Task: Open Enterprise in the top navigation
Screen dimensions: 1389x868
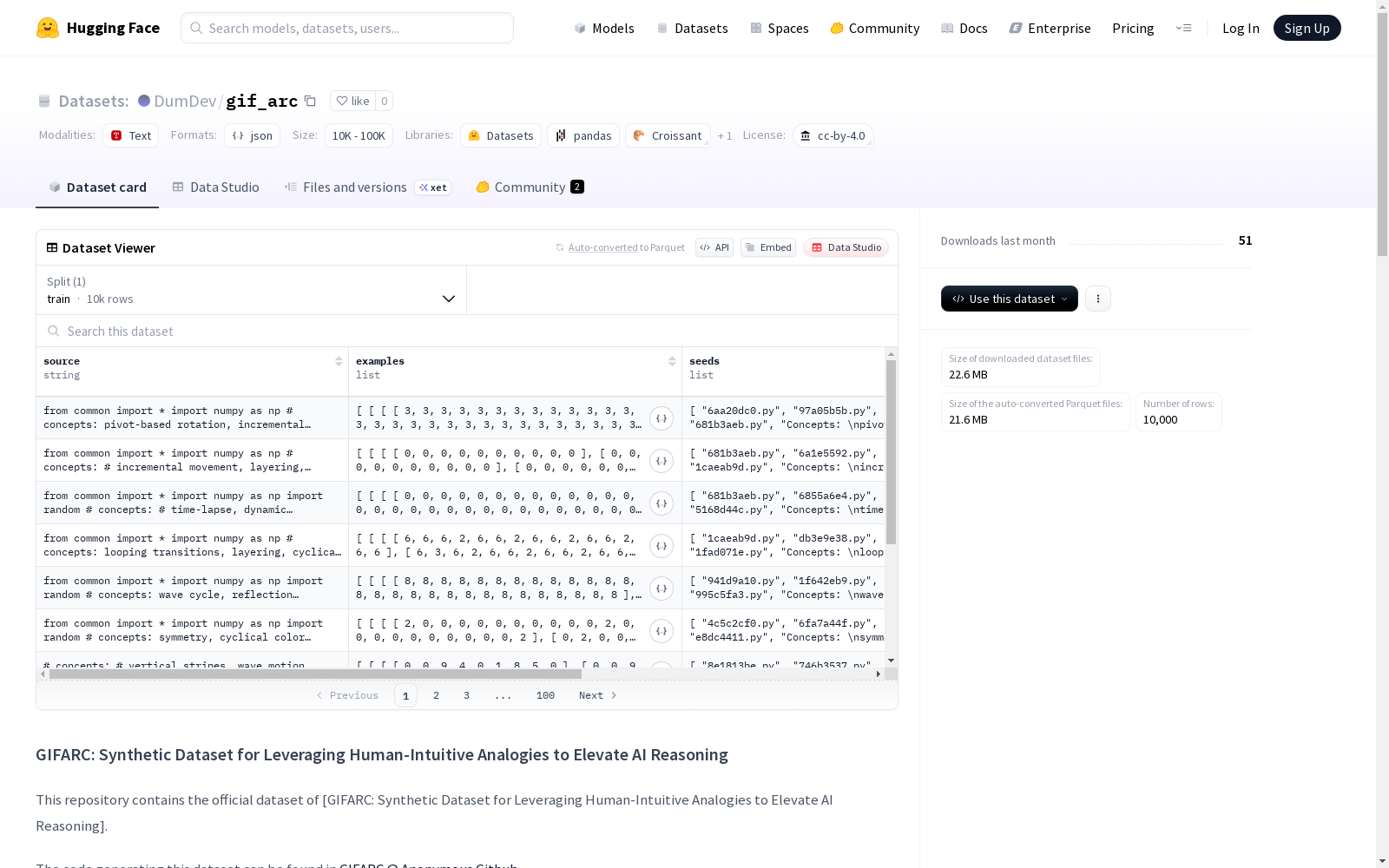Action: 1050,28
